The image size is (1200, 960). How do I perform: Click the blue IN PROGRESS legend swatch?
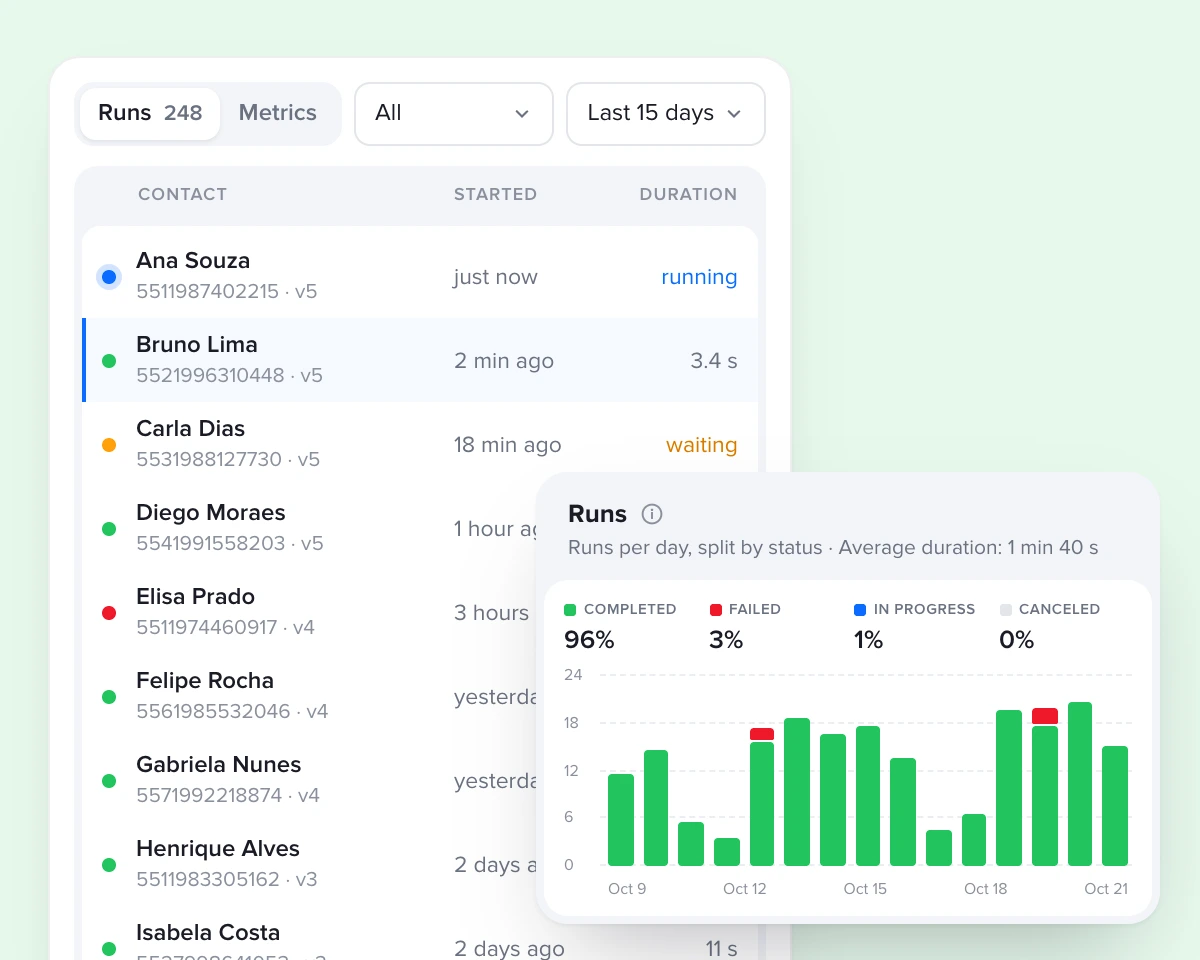click(x=860, y=609)
